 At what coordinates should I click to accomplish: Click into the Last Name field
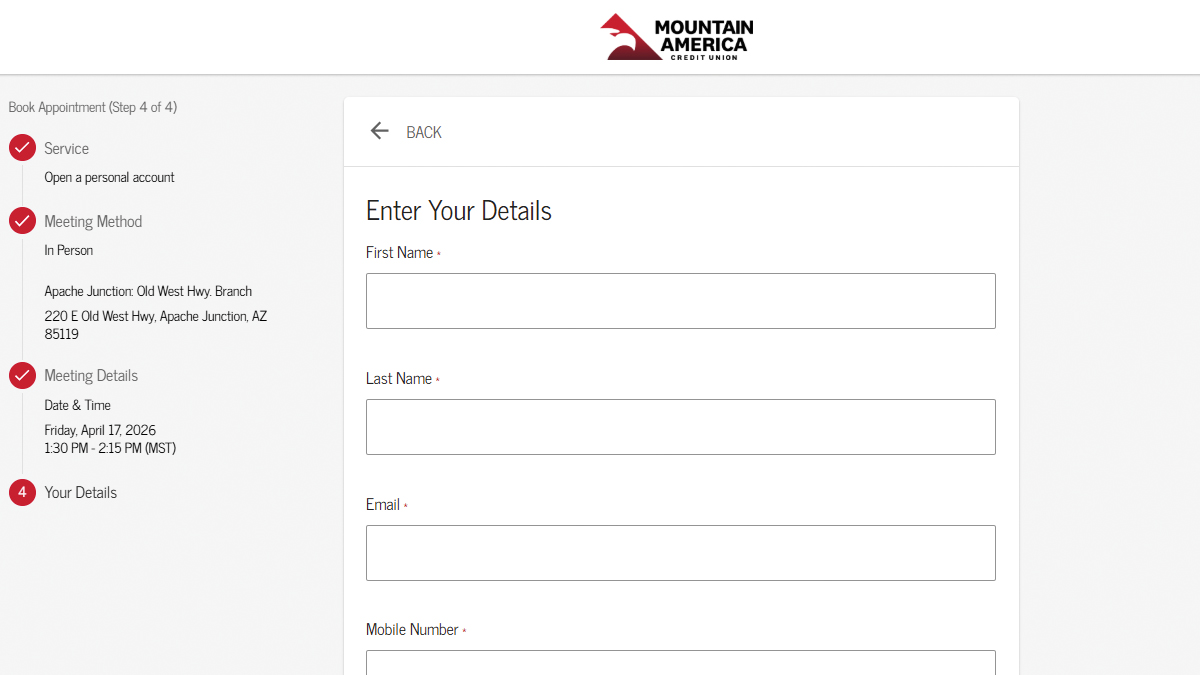[680, 427]
